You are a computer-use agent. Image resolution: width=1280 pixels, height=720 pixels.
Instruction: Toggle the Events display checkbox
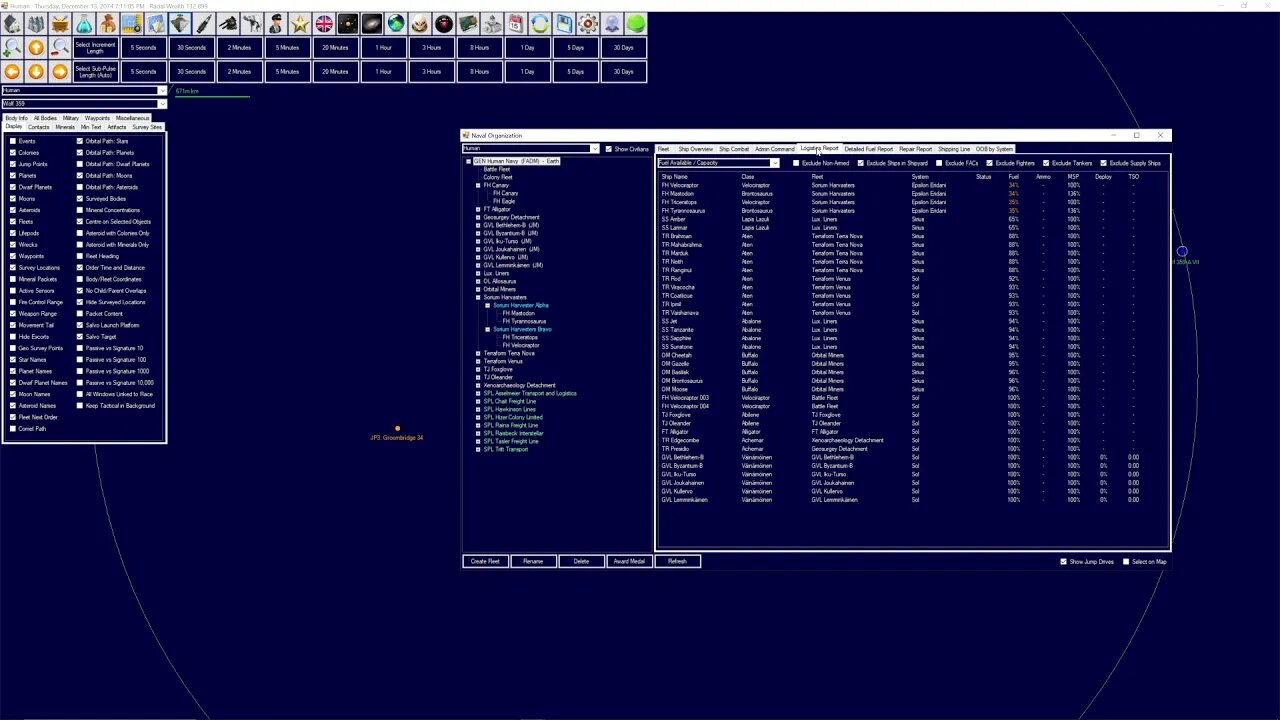click(13, 141)
